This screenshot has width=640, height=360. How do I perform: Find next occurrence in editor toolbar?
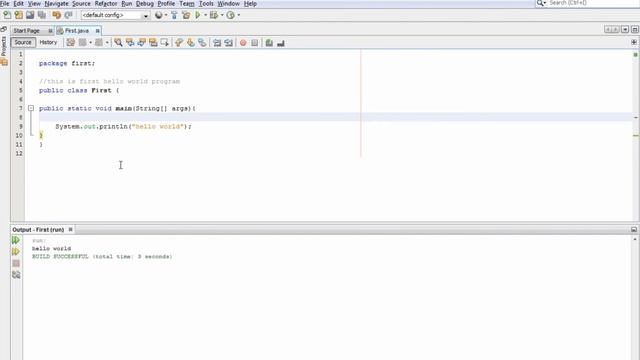tap(141, 42)
